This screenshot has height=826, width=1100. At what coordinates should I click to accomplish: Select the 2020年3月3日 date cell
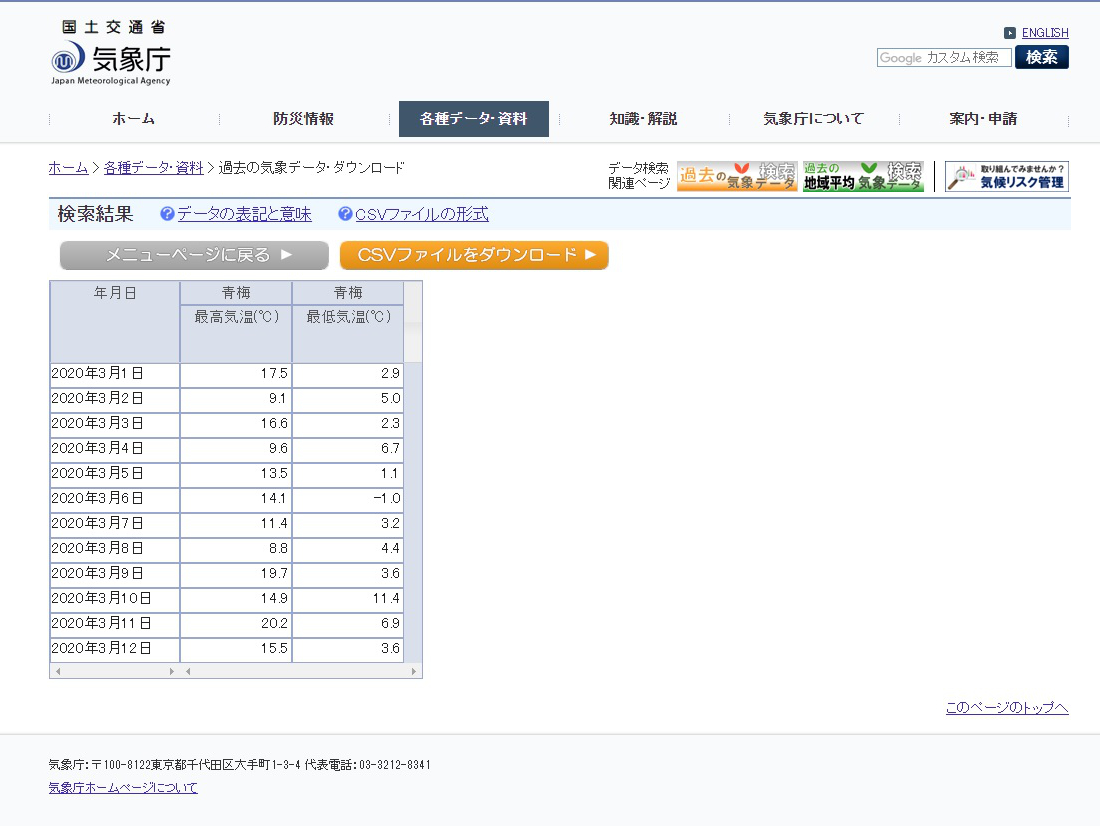[115, 424]
